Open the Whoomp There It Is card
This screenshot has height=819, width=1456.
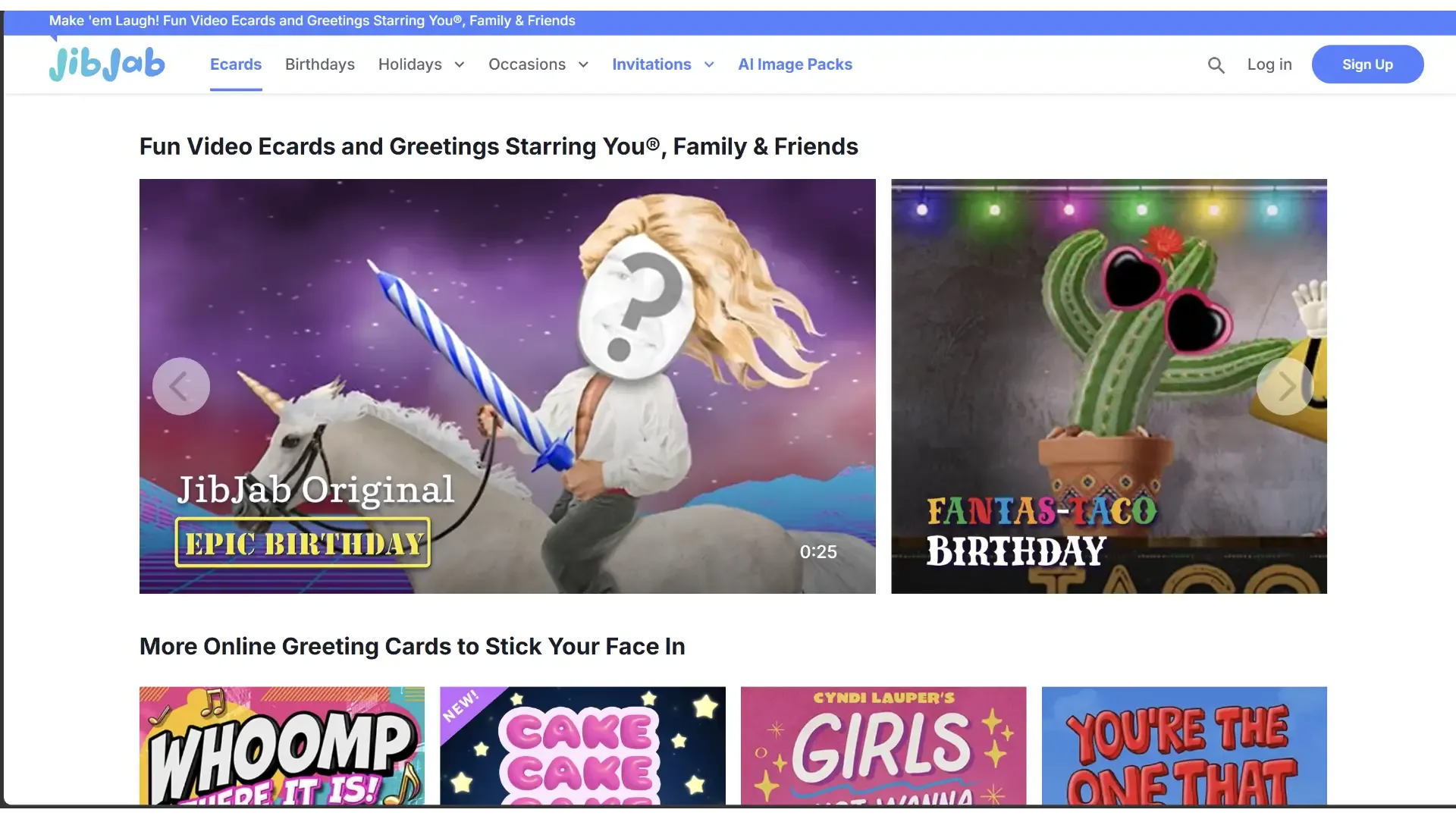tap(282, 745)
